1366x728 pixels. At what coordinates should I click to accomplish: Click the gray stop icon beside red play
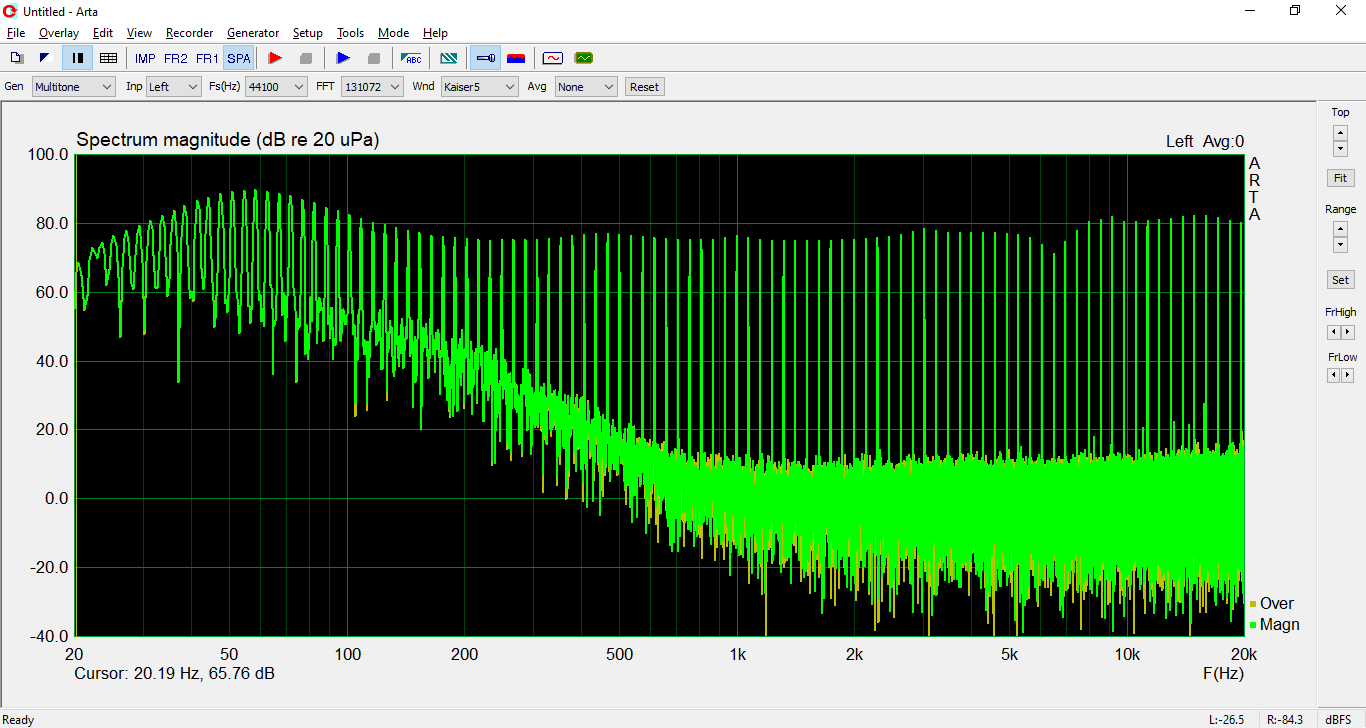coord(306,58)
